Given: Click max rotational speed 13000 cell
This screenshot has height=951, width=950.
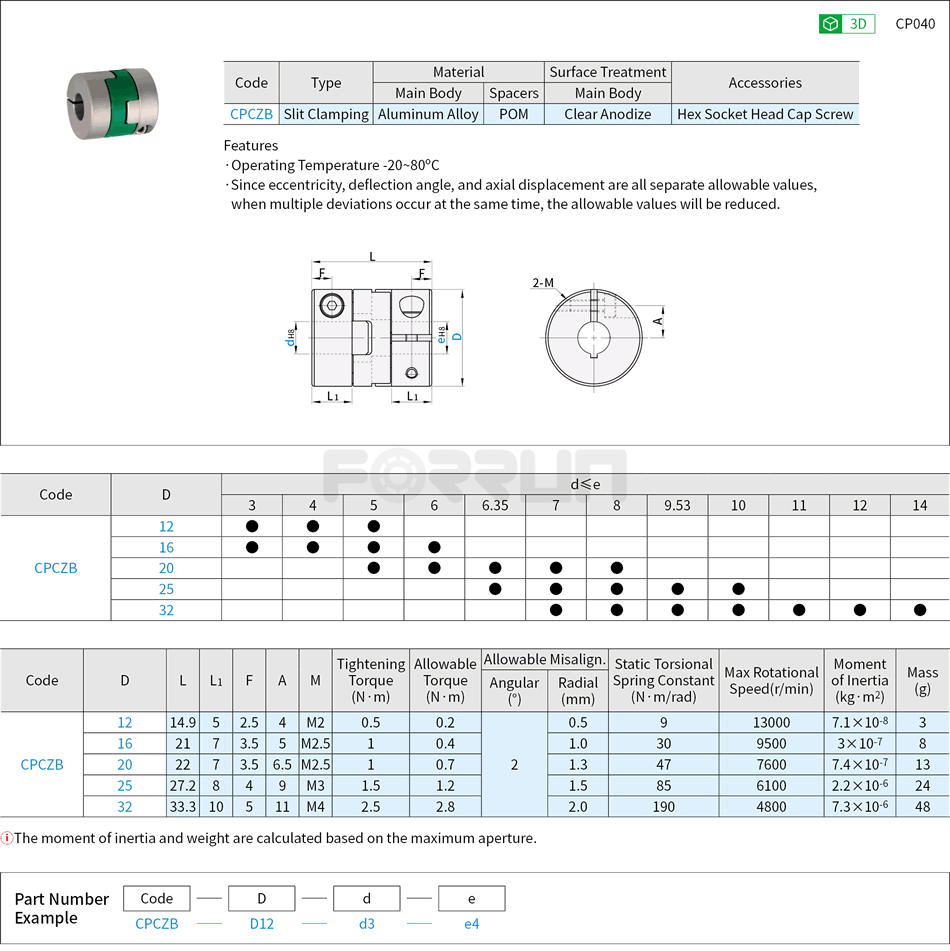Looking at the screenshot, I should point(771,723).
